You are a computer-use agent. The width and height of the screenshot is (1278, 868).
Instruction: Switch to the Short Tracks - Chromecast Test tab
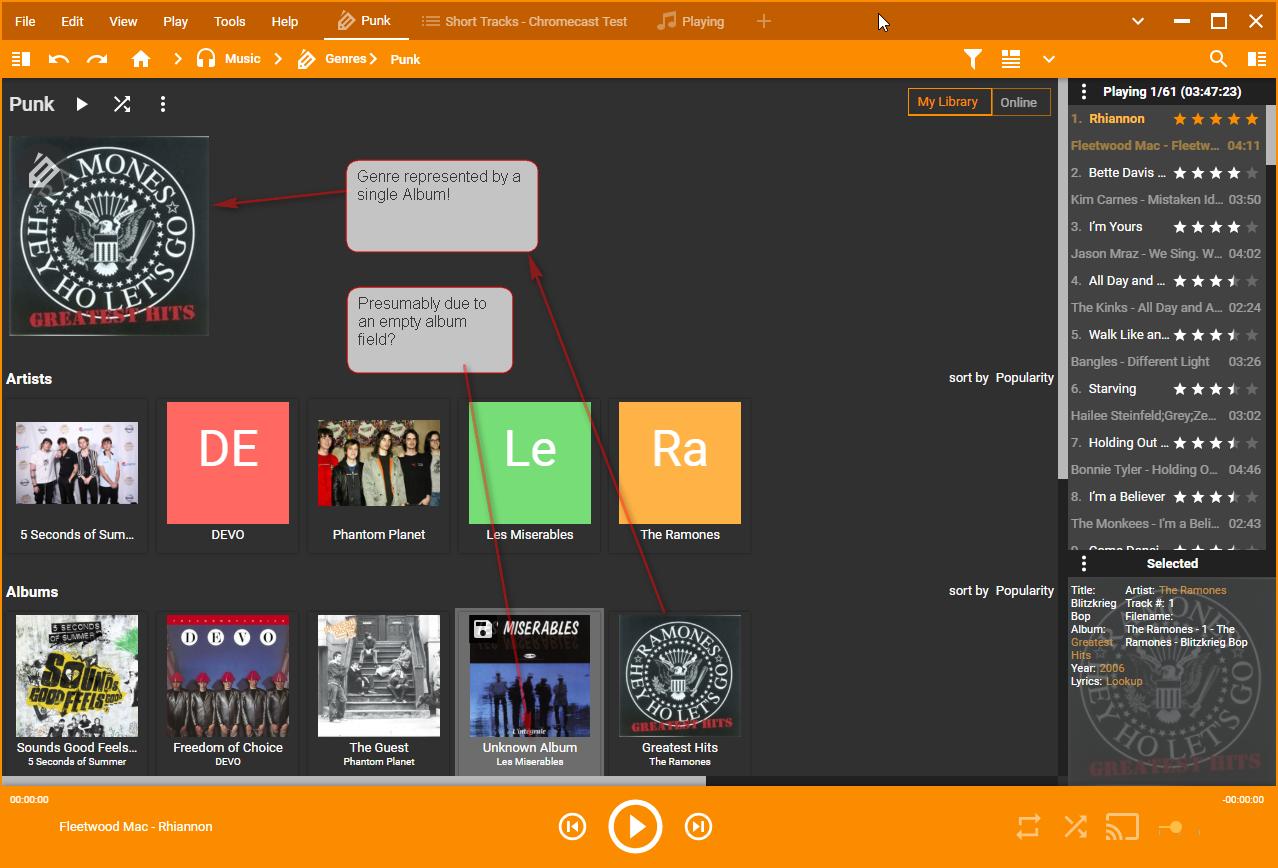525,21
